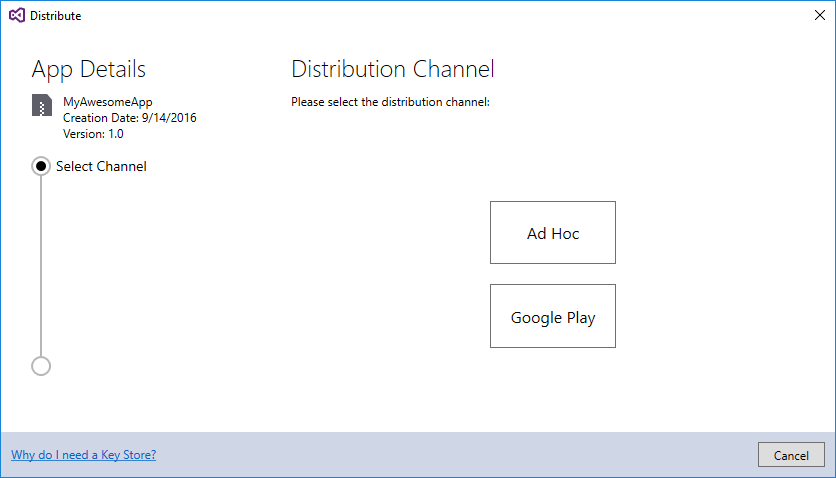This screenshot has width=836, height=478.
Task: Click the 'Select Channel' step label
Action: [101, 166]
